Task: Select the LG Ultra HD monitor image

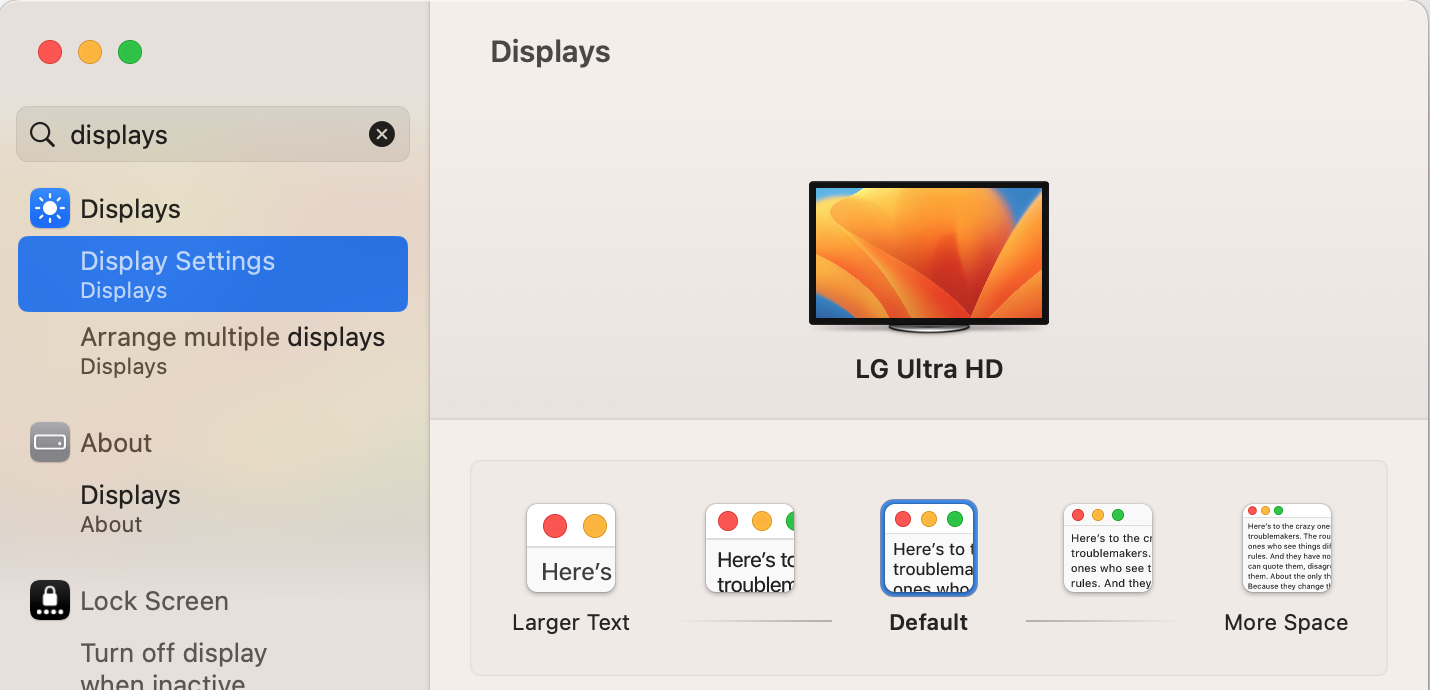Action: point(928,256)
